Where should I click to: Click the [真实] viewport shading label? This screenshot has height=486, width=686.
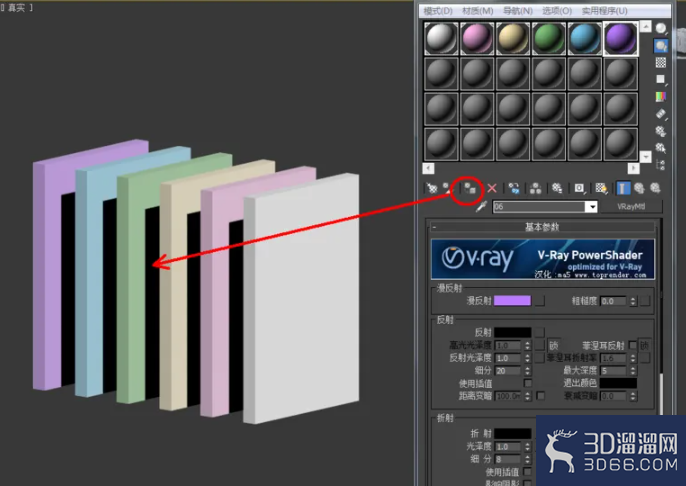pyautogui.click(x=17, y=8)
